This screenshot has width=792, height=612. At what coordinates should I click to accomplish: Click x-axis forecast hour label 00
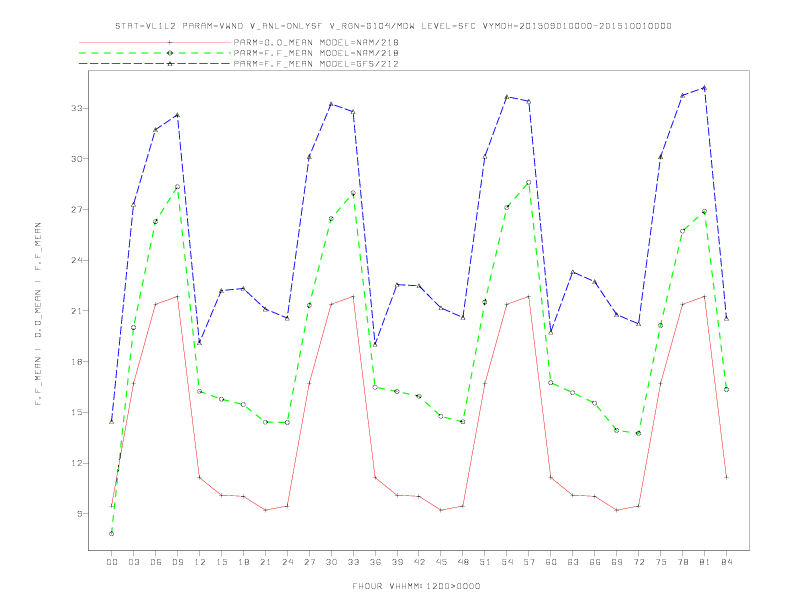point(112,562)
